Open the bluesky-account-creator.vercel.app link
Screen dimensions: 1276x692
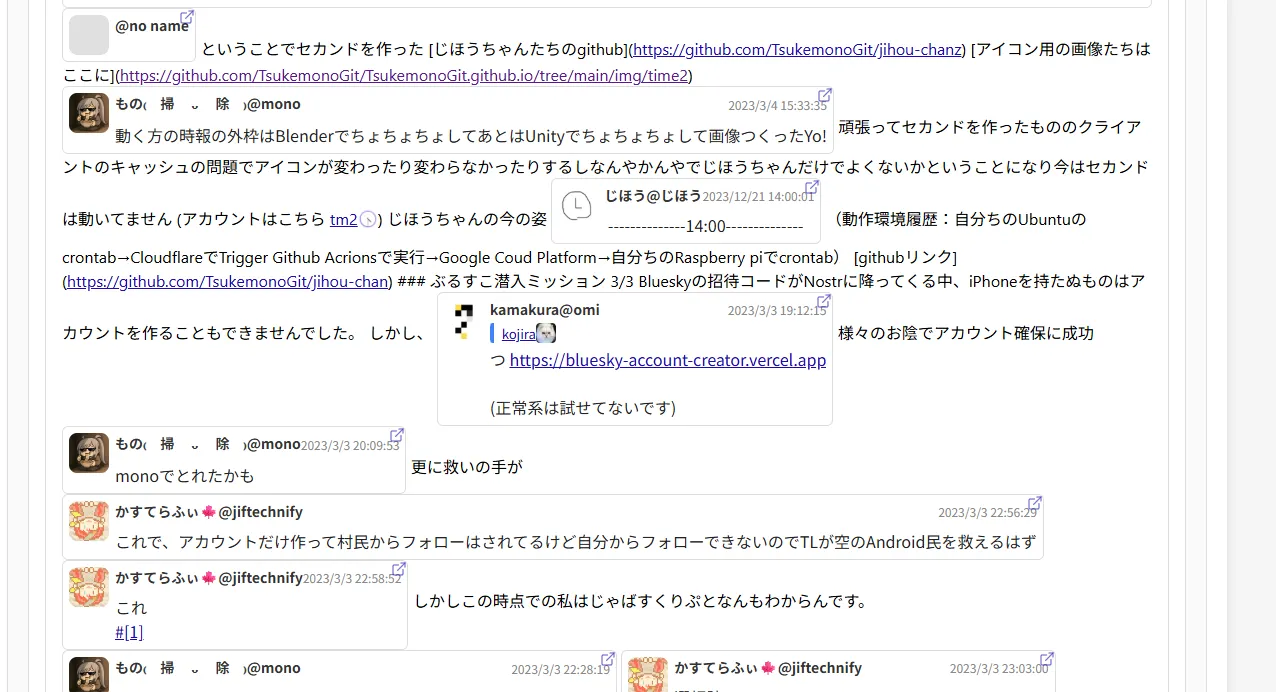(667, 360)
